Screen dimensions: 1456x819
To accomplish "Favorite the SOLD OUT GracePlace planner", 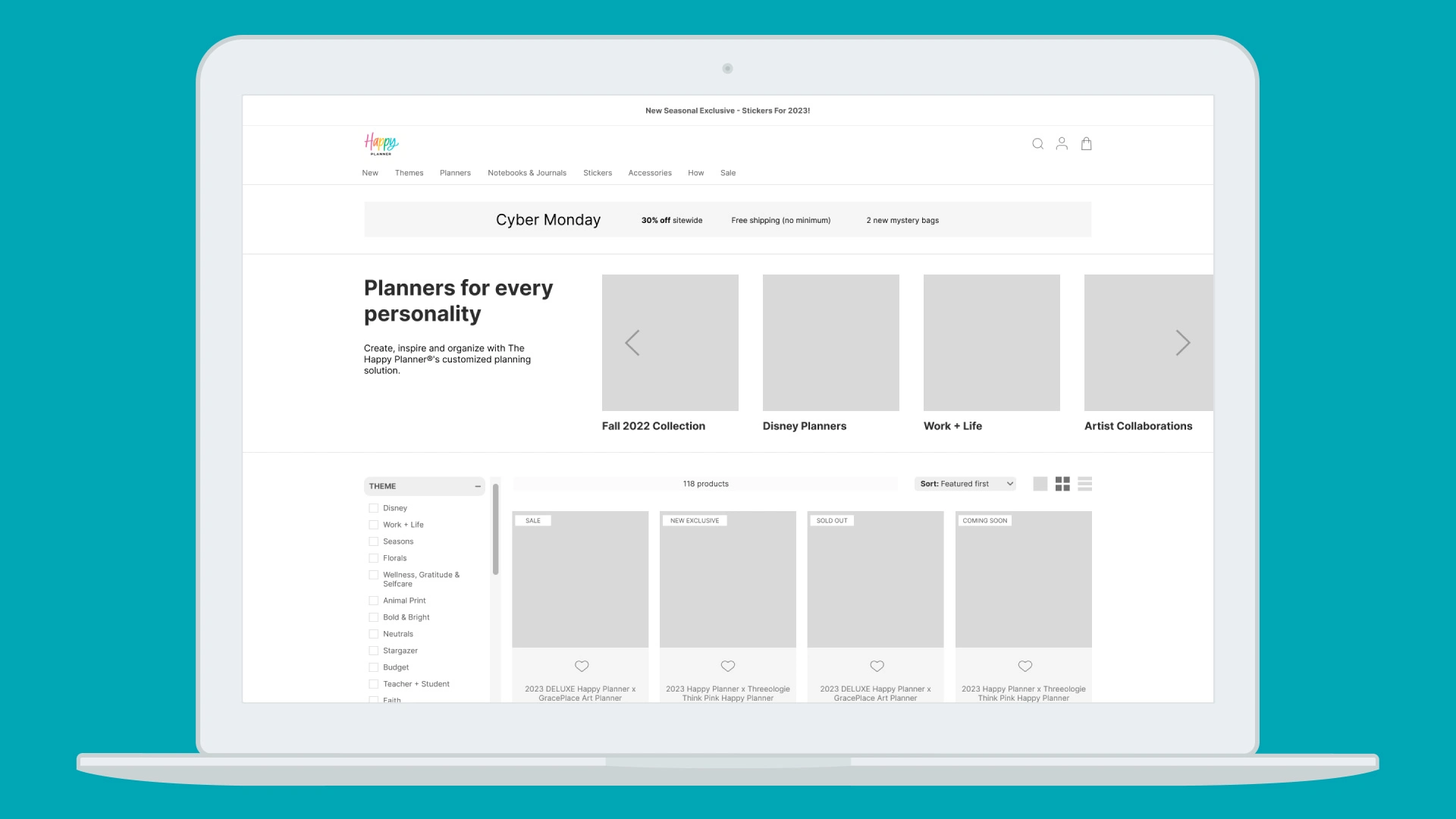I will pyautogui.click(x=877, y=666).
